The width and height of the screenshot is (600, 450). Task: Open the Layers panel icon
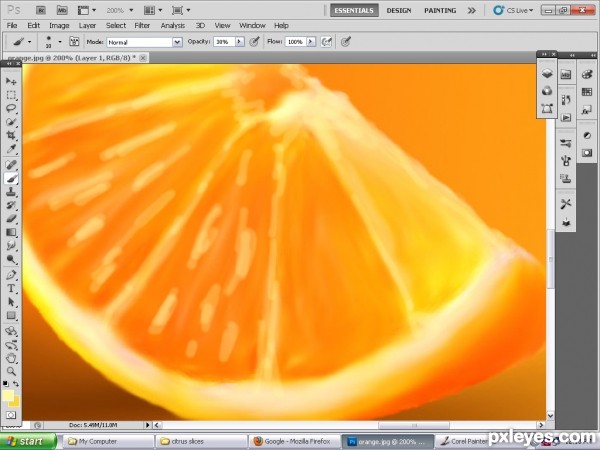[x=547, y=73]
